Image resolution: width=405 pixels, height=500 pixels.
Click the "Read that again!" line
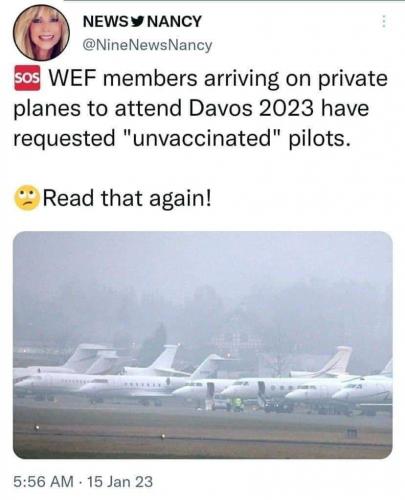coord(127,198)
